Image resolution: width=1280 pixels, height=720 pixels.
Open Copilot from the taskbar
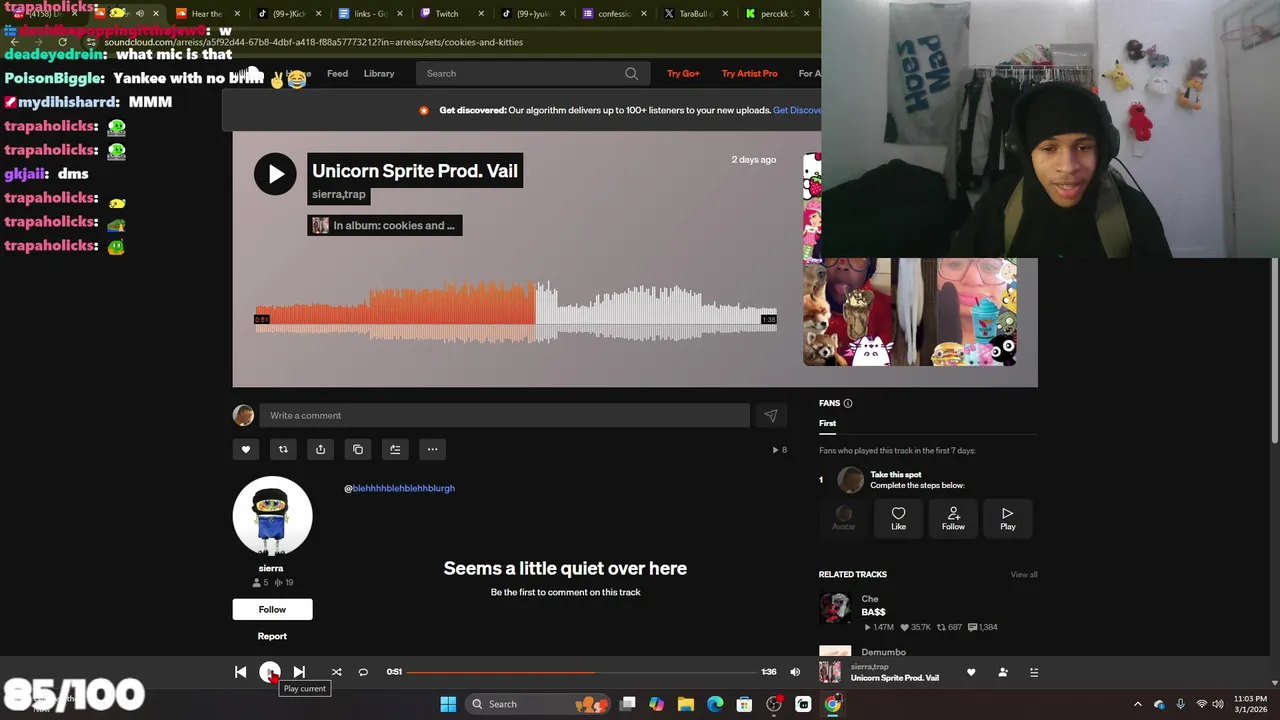pyautogui.click(x=656, y=704)
